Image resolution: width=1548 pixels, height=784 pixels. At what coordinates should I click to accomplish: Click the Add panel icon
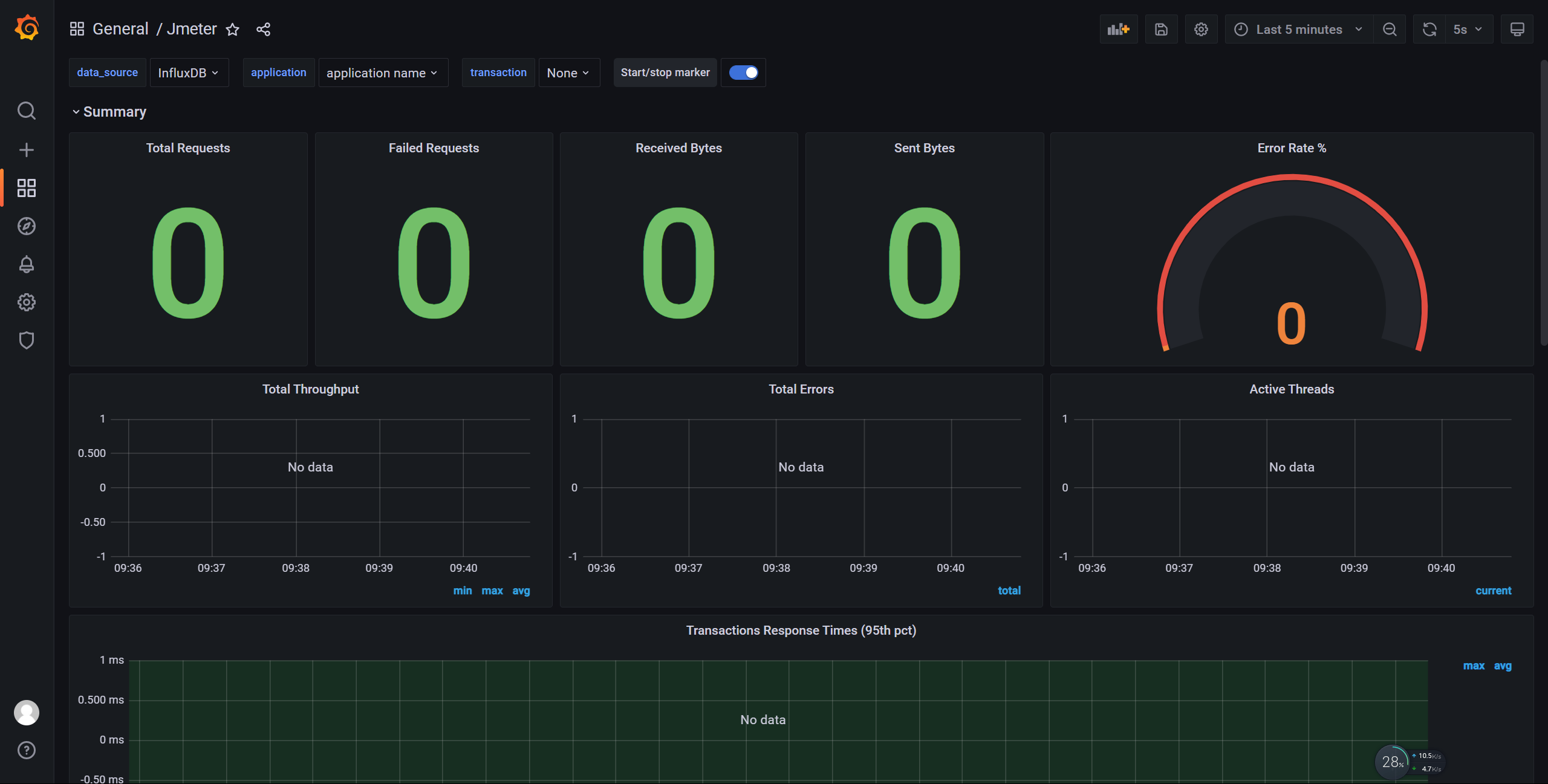coord(1118,29)
